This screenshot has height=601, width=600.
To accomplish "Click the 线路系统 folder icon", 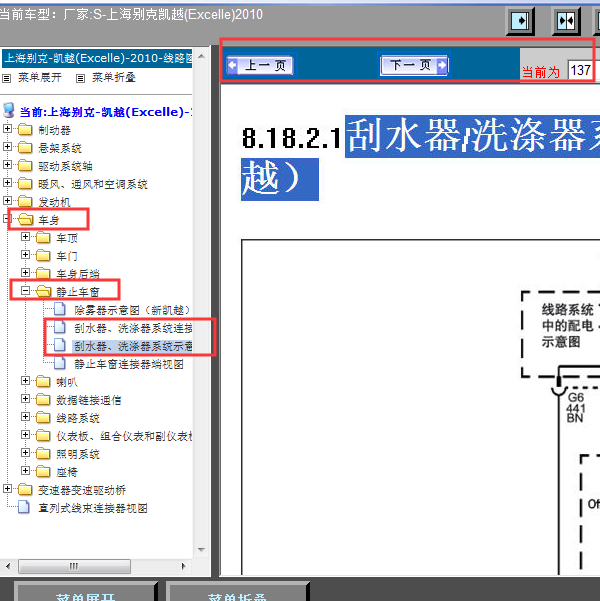I will coord(43,418).
